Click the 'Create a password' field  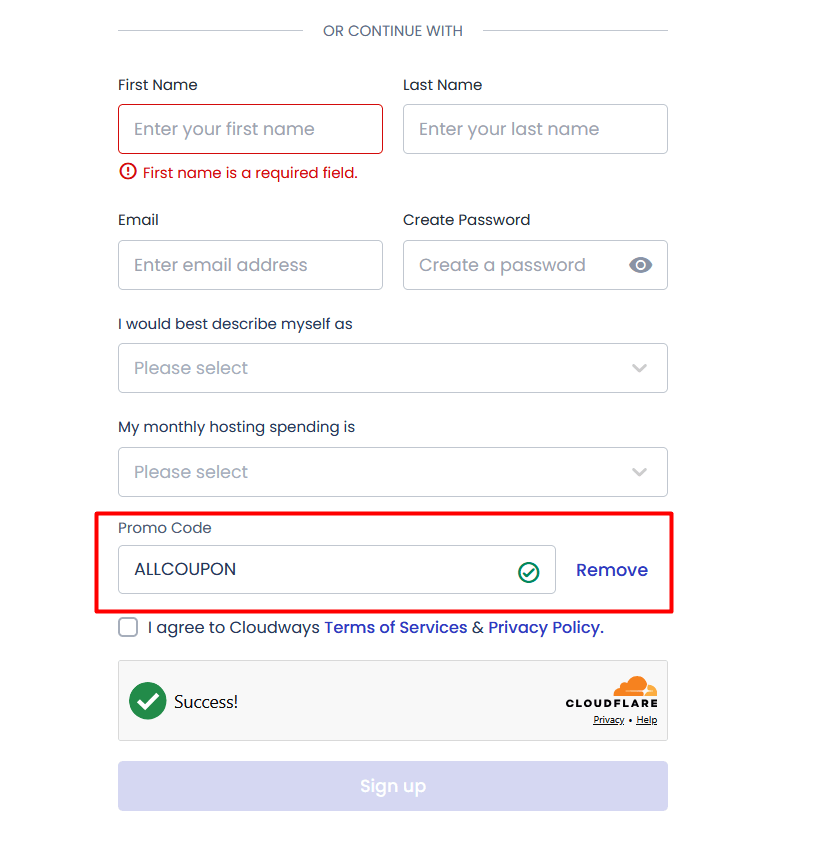pos(520,265)
